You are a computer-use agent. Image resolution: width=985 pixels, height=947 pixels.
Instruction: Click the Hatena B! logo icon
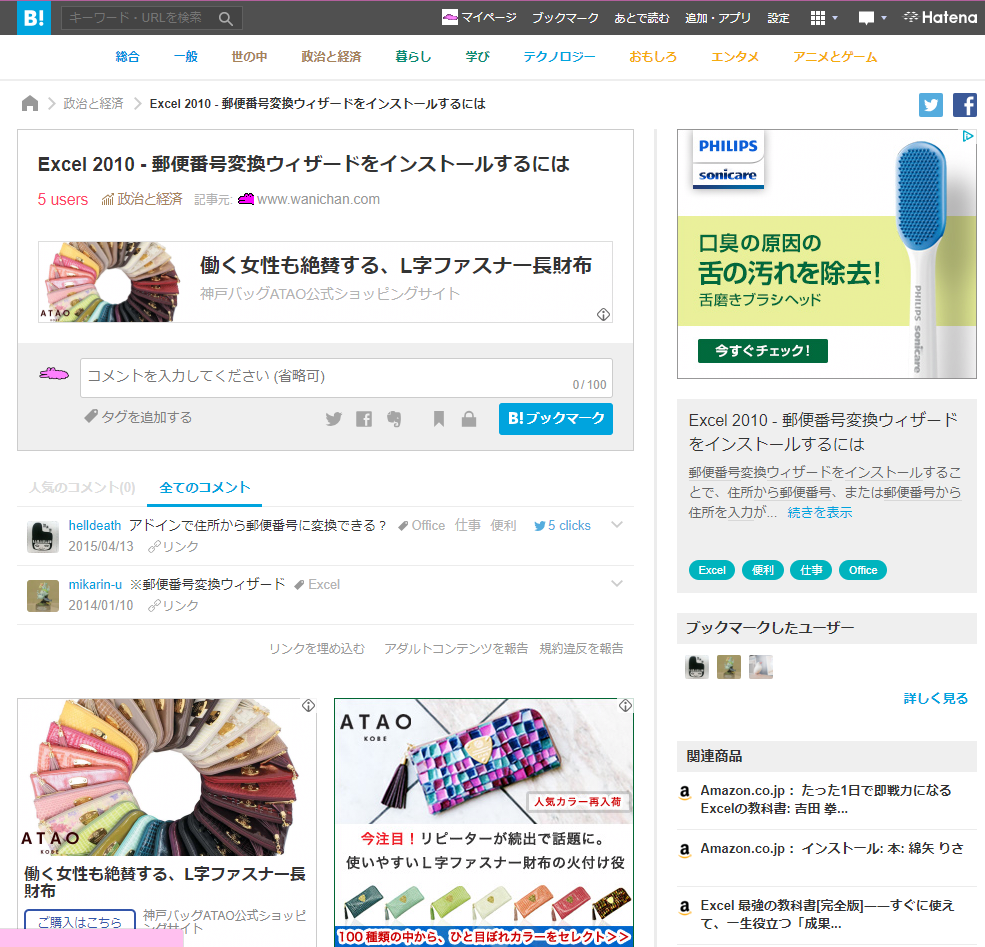click(34, 18)
